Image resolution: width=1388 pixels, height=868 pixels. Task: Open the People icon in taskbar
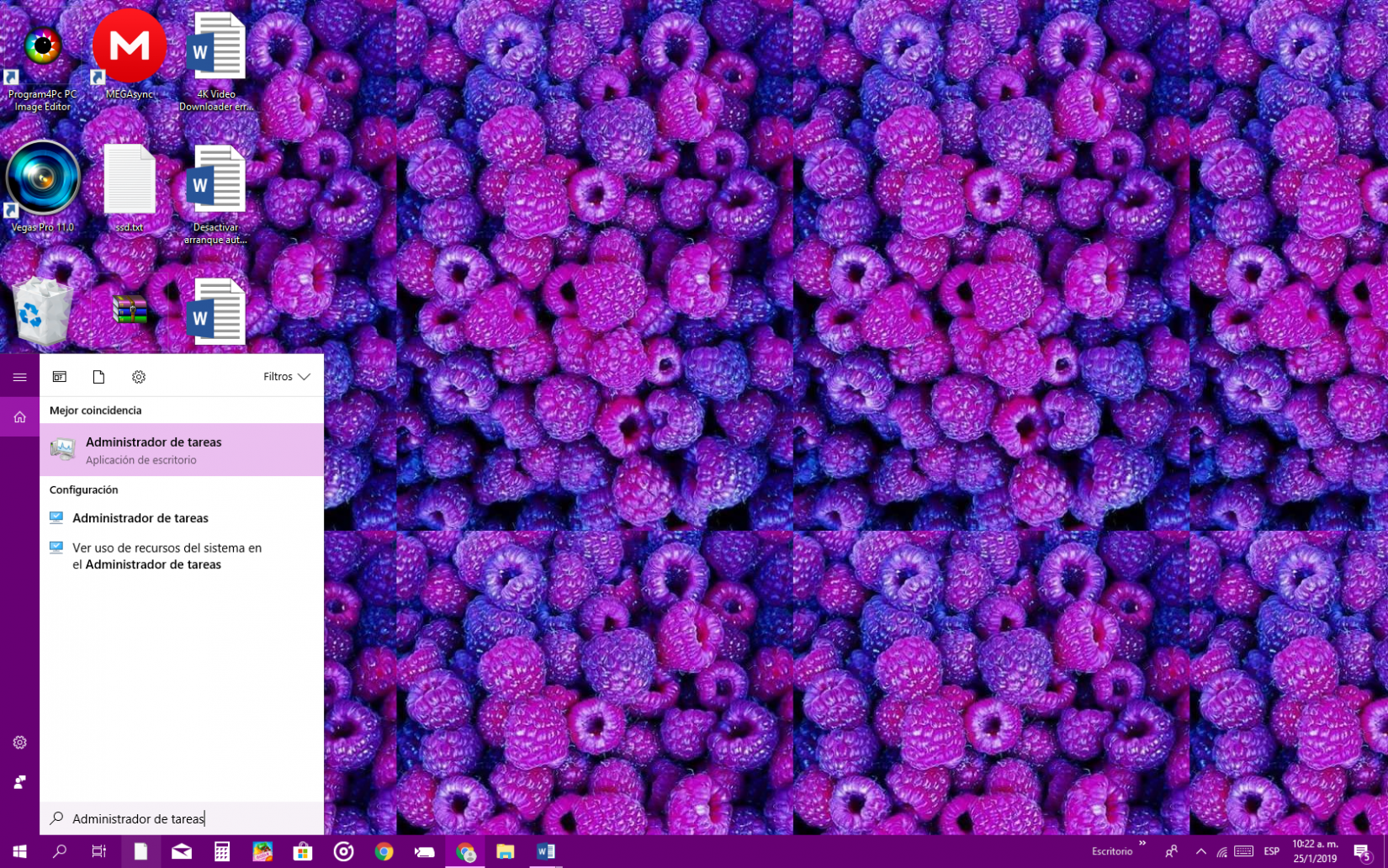click(x=1171, y=851)
